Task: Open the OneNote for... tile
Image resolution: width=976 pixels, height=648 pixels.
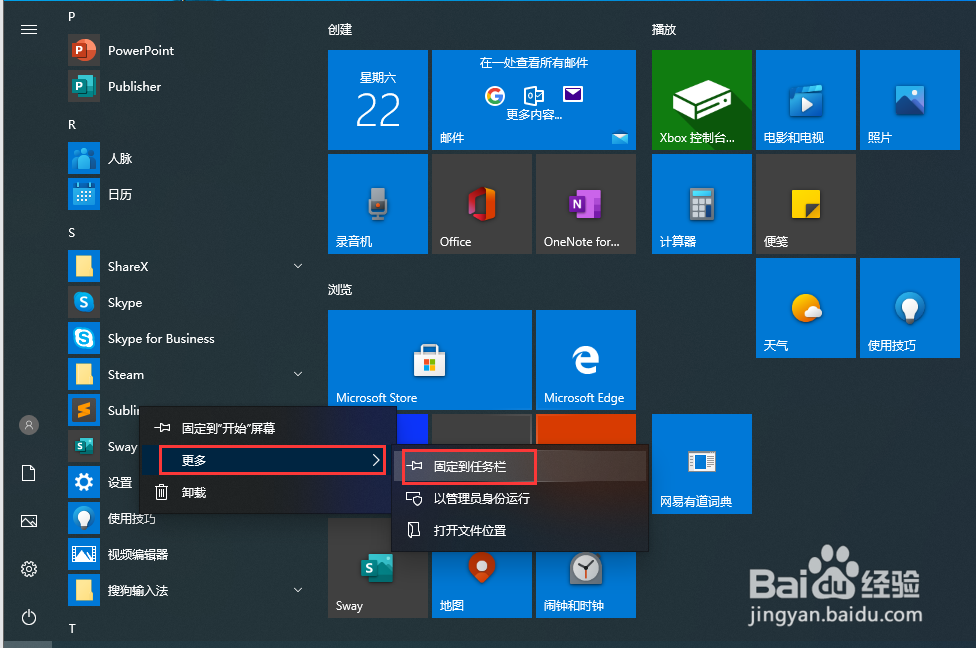Action: click(x=586, y=204)
